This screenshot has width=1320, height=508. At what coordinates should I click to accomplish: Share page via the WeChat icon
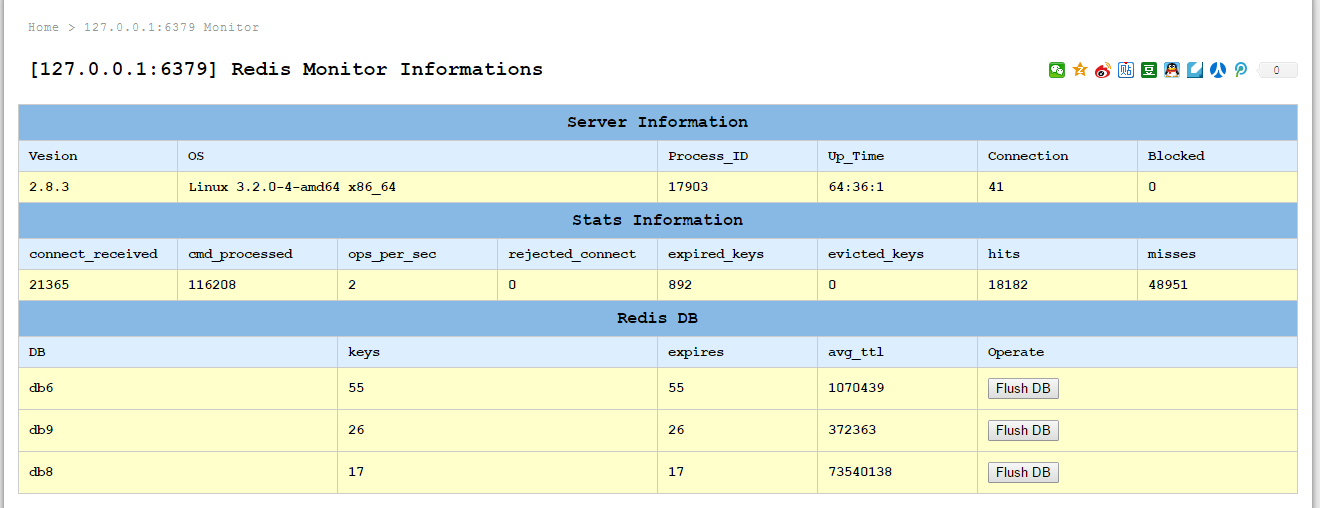click(1057, 70)
